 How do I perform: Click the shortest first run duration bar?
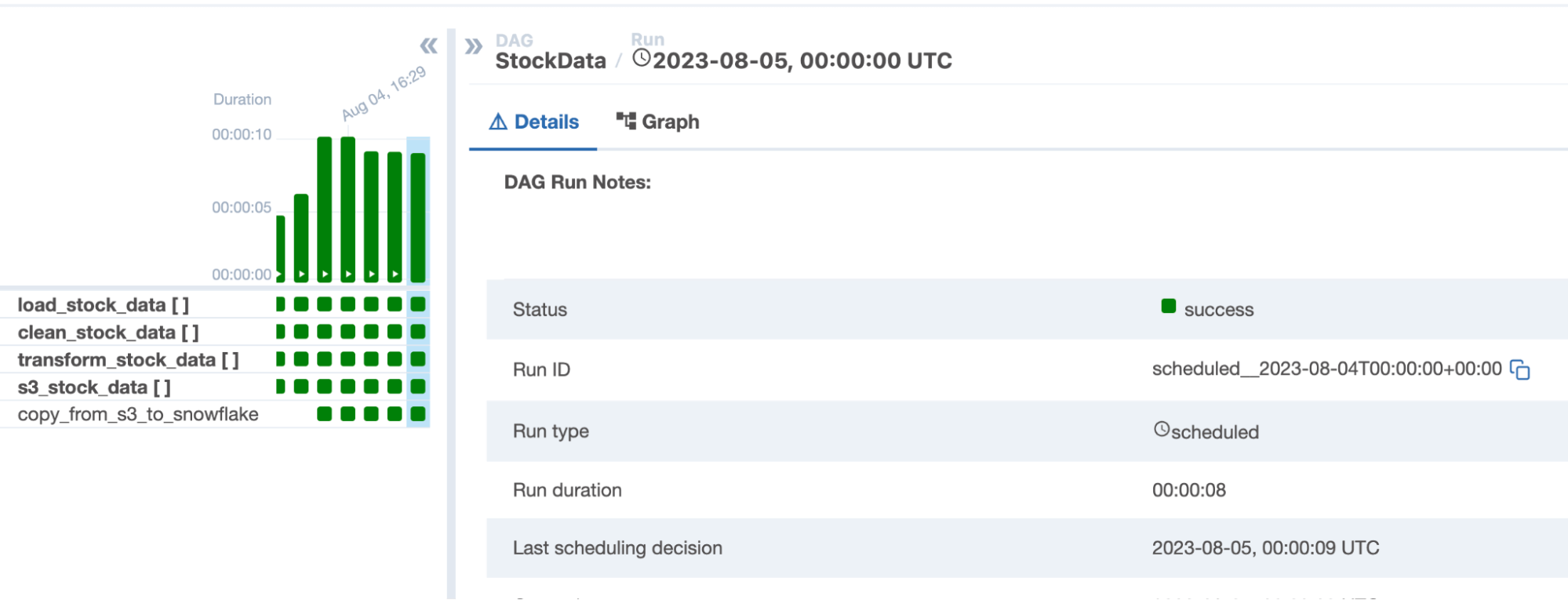click(x=280, y=247)
